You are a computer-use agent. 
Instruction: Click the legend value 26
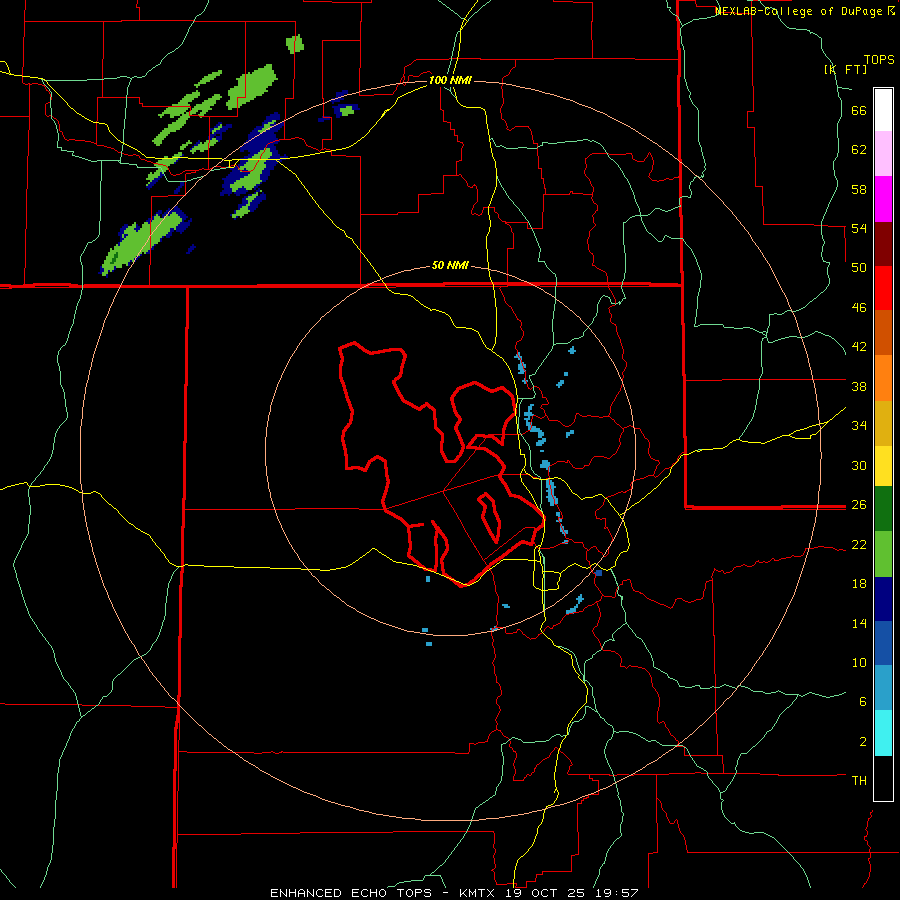tap(859, 505)
